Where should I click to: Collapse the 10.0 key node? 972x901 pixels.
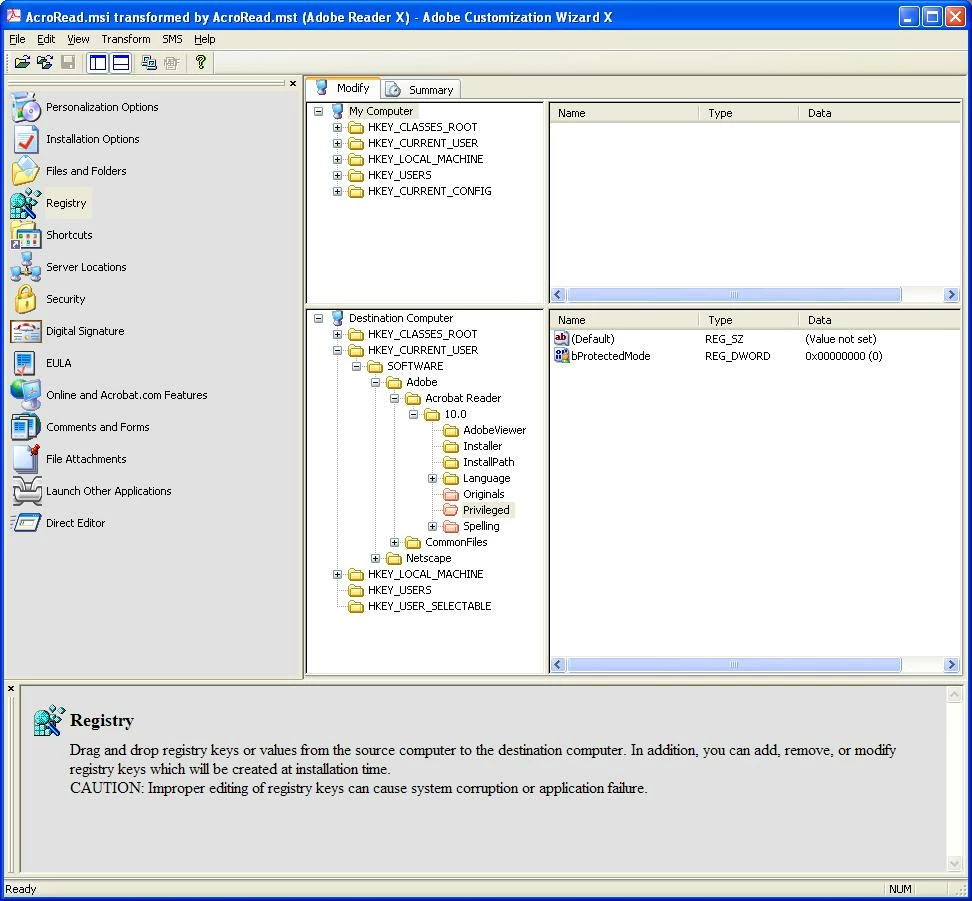pos(413,414)
